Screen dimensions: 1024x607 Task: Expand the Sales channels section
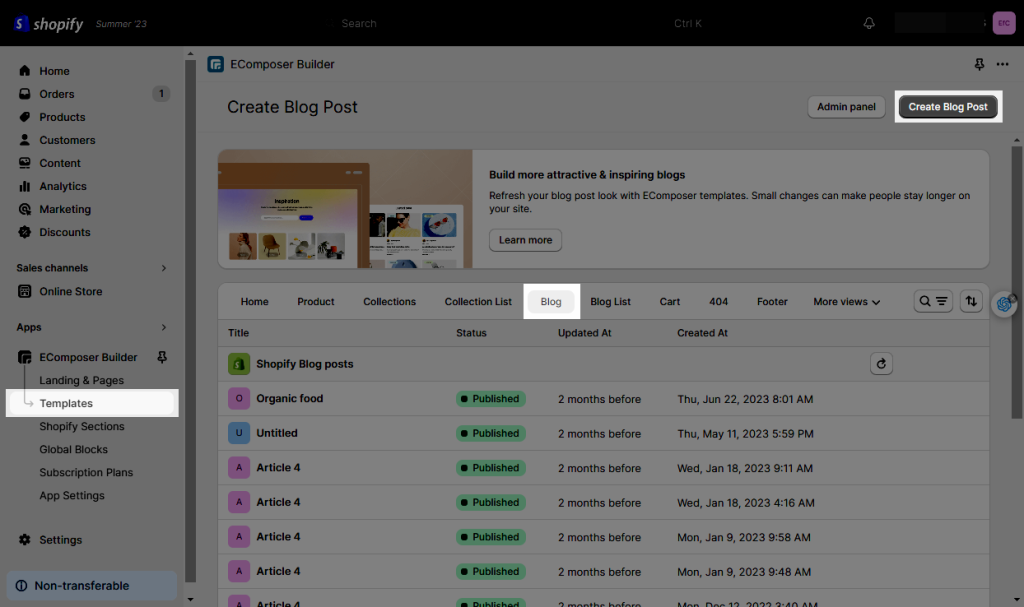click(163, 268)
